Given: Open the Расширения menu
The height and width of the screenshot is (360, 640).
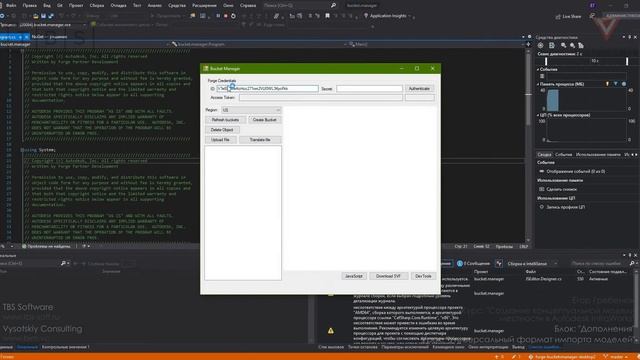Looking at the screenshot, I should coord(204,6).
